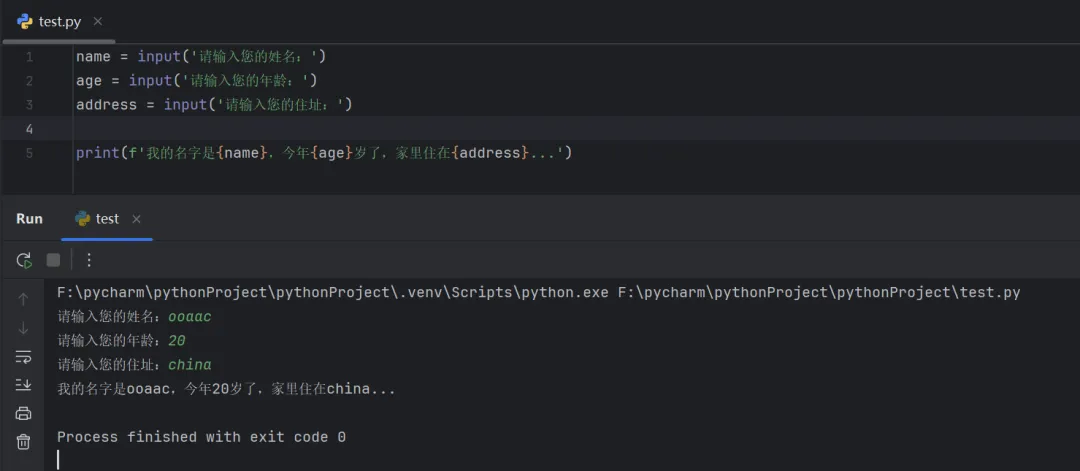Click the name variable on line 1
1080x471 pixels.
(x=93, y=56)
